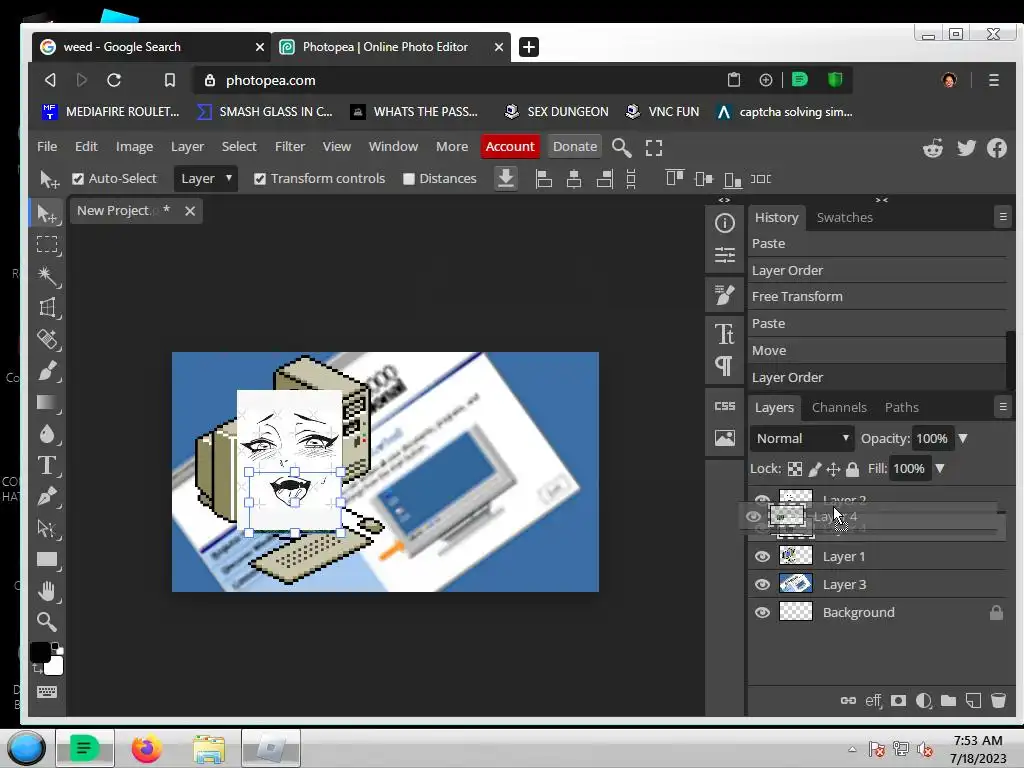Collapse the side icon column arrows

(724, 200)
